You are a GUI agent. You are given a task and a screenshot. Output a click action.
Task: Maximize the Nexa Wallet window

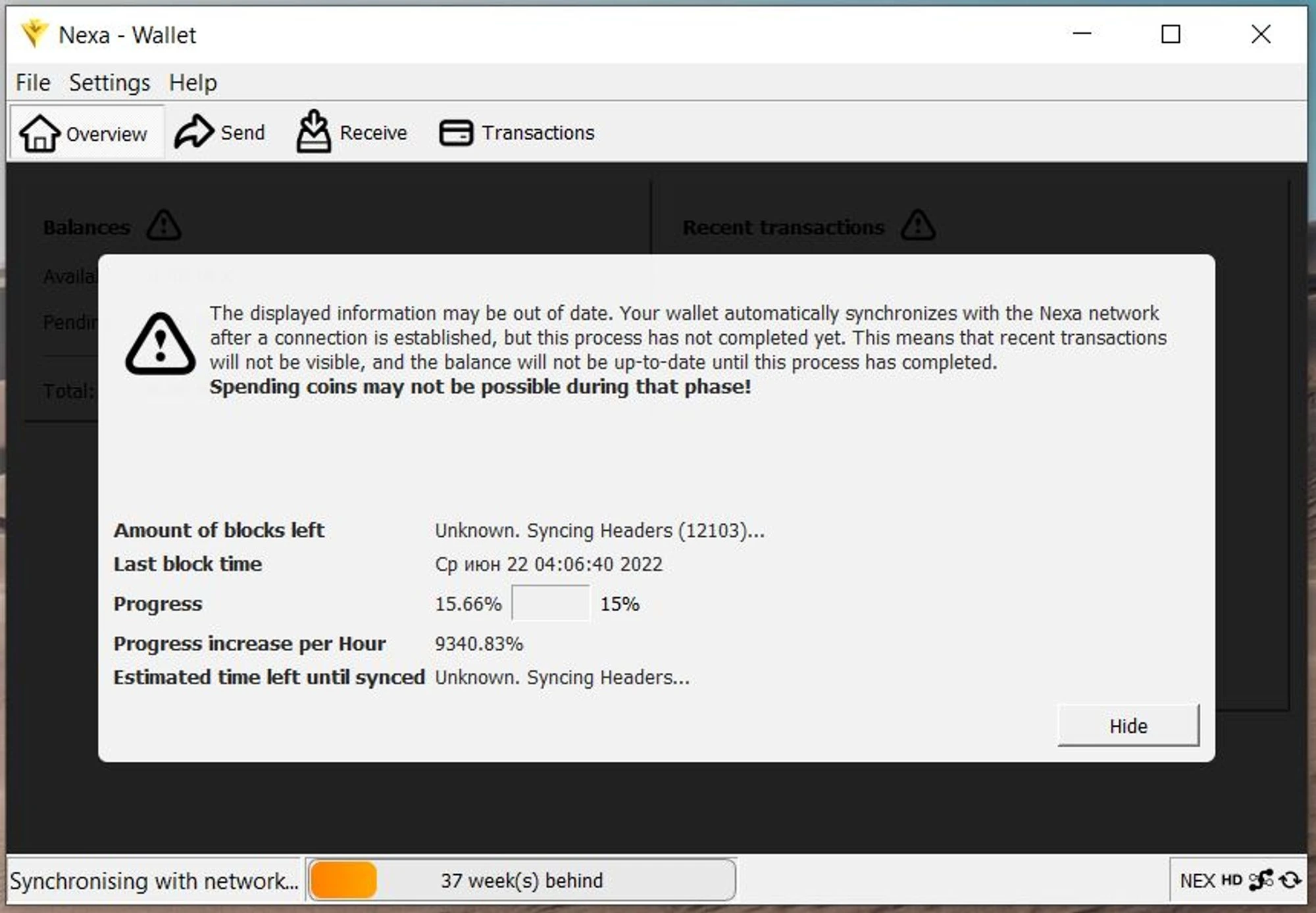[1170, 34]
